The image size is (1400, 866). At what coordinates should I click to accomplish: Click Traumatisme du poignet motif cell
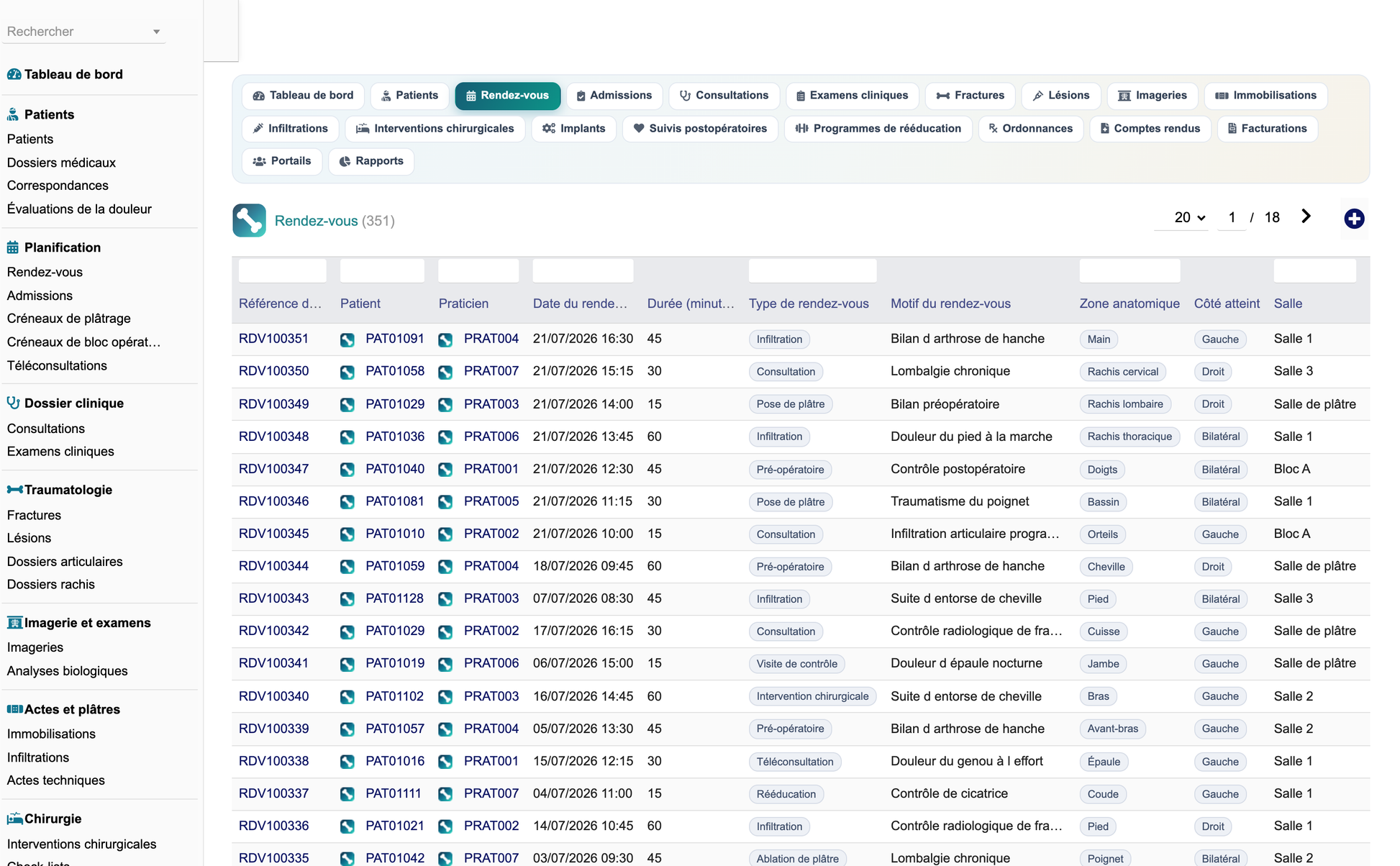(x=960, y=501)
